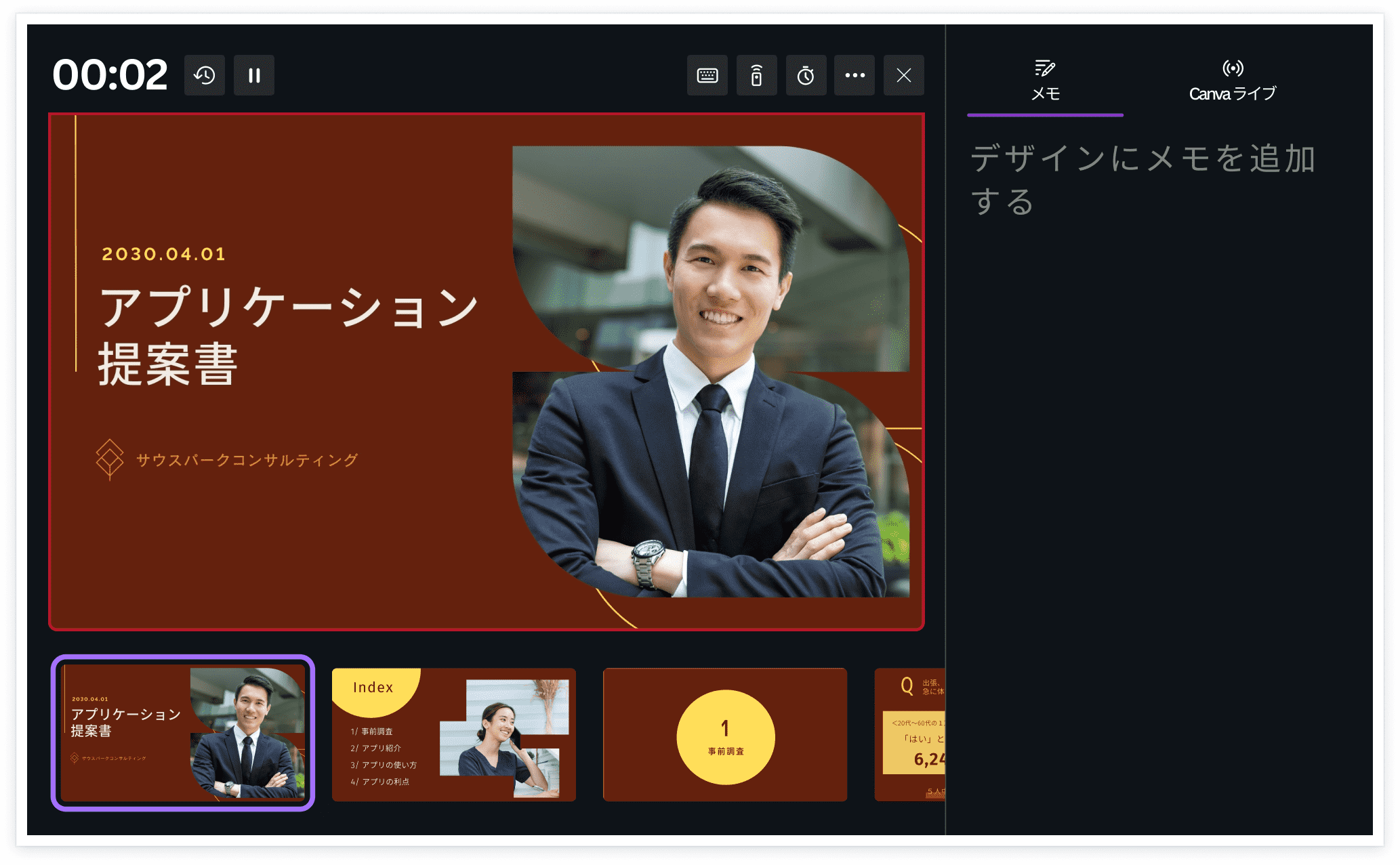This screenshot has width=1400, height=865.
Task: Open the remote control presenting option
Action: [x=756, y=75]
